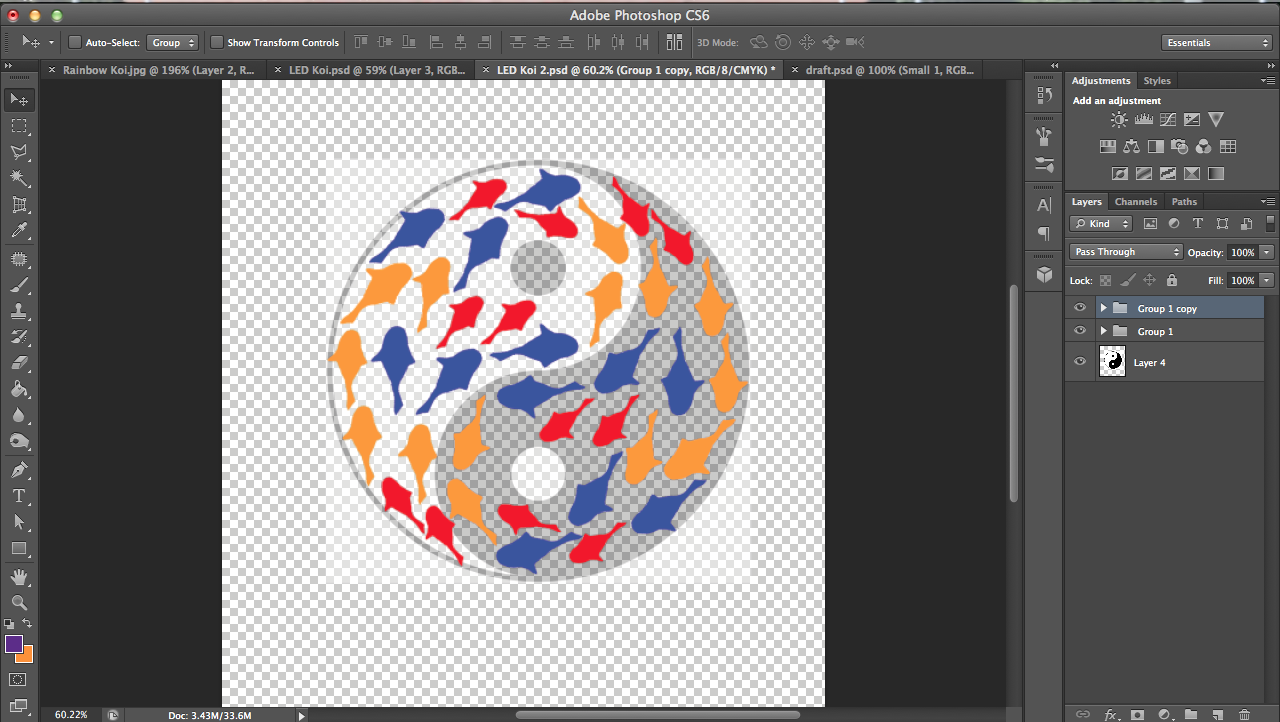
Task: Switch to the Channels tab
Action: pyautogui.click(x=1136, y=201)
